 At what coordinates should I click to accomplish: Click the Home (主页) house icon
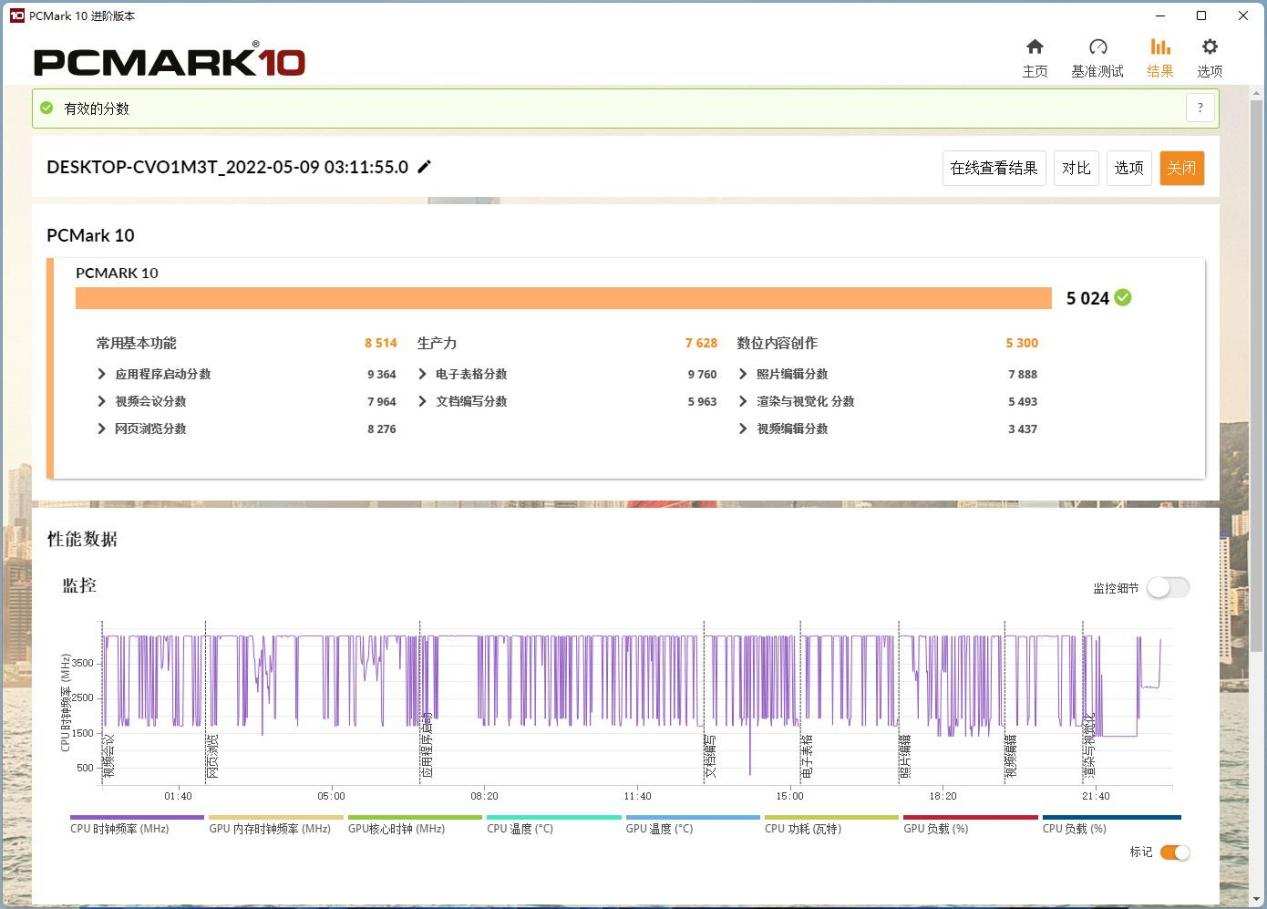(1035, 47)
